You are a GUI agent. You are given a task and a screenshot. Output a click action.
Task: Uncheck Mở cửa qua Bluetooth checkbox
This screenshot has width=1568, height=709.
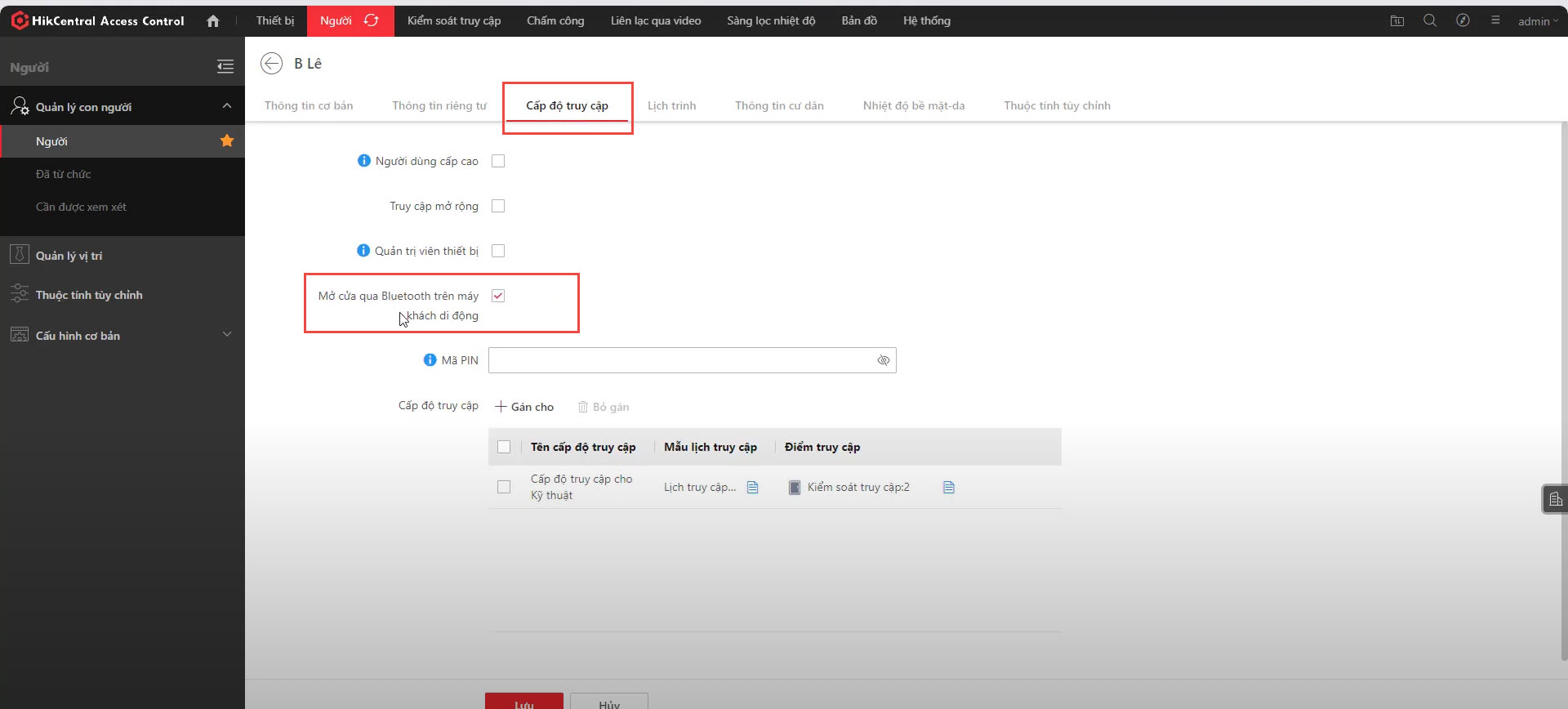tap(498, 296)
